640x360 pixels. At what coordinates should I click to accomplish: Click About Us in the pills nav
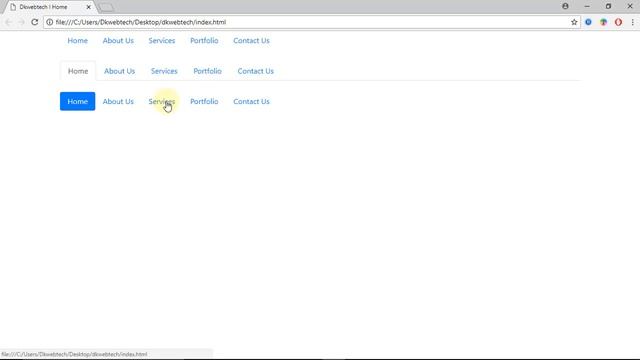118,101
